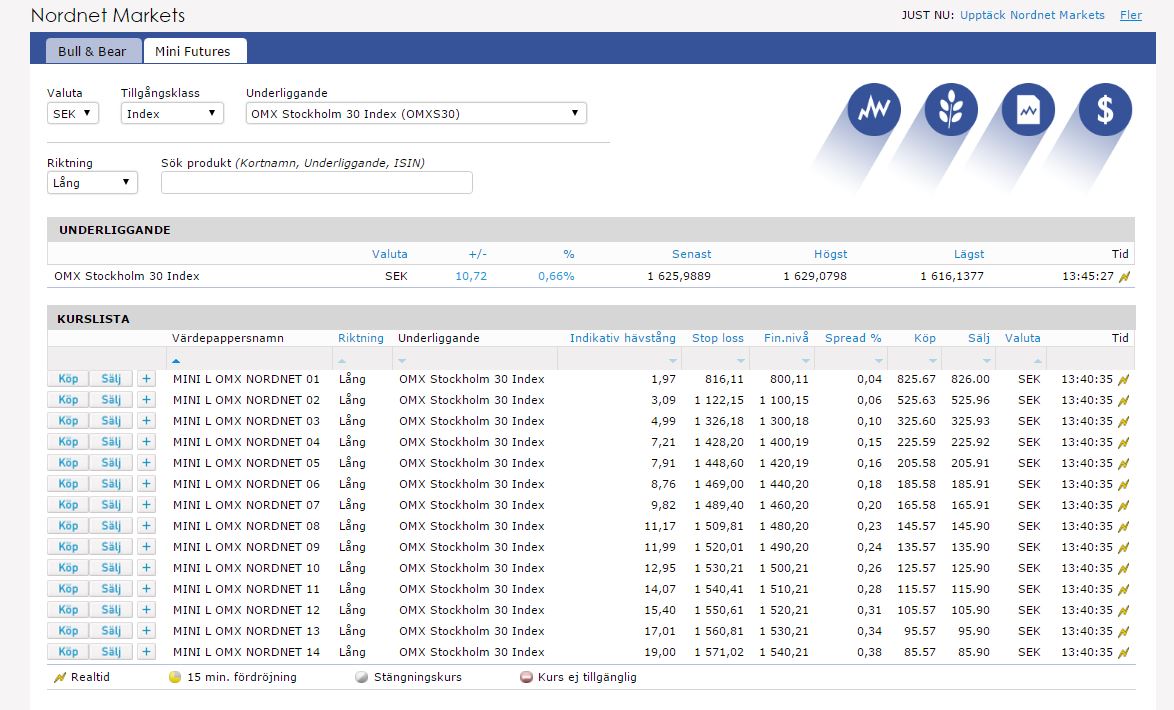Image resolution: width=1174 pixels, height=710 pixels.
Task: Click the wheat commodities circle icon
Action: pos(951,109)
